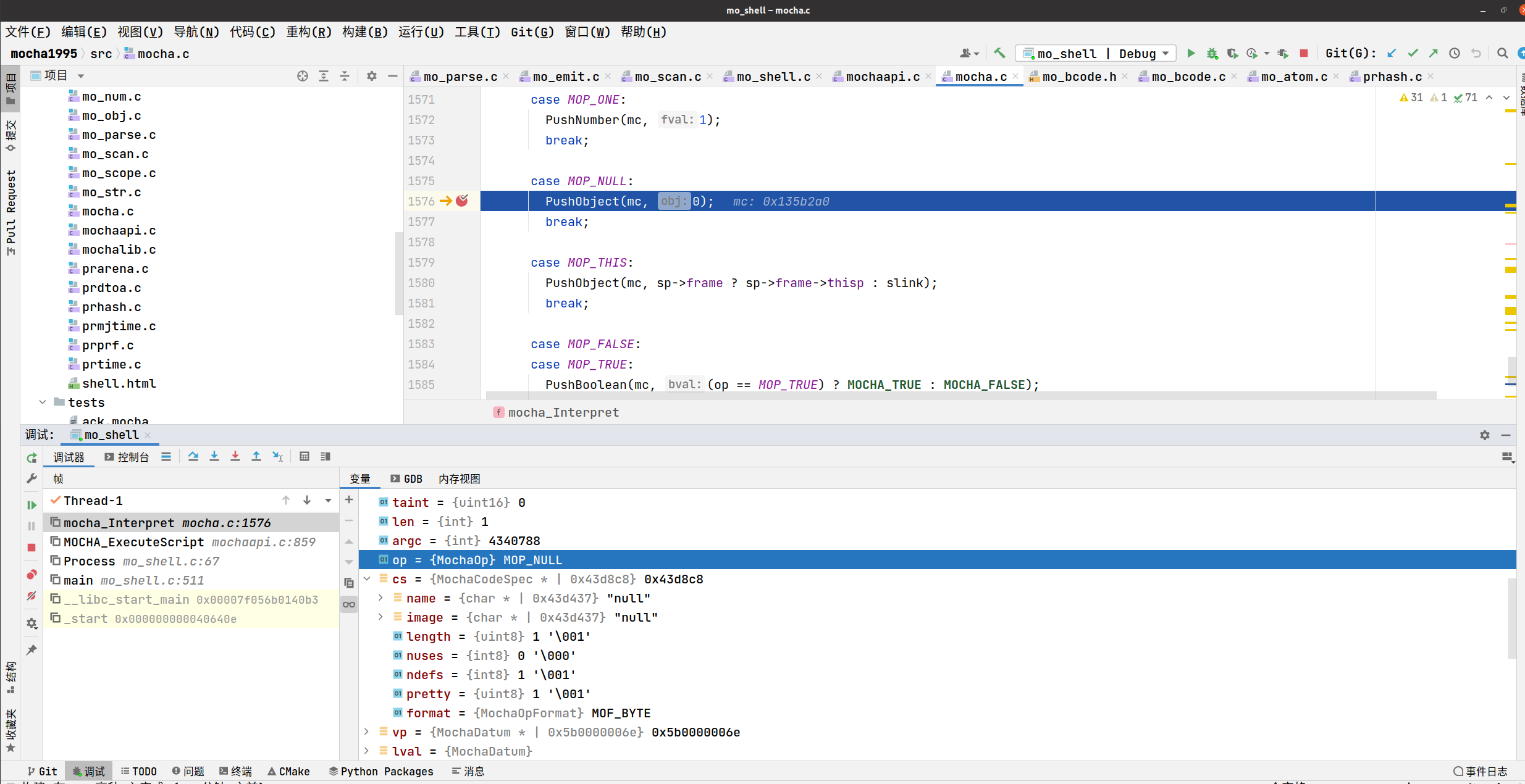Open the mo_shell | Debug configuration dropdown
Viewport: 1525px width, 784px height.
pyautogui.click(x=1096, y=54)
